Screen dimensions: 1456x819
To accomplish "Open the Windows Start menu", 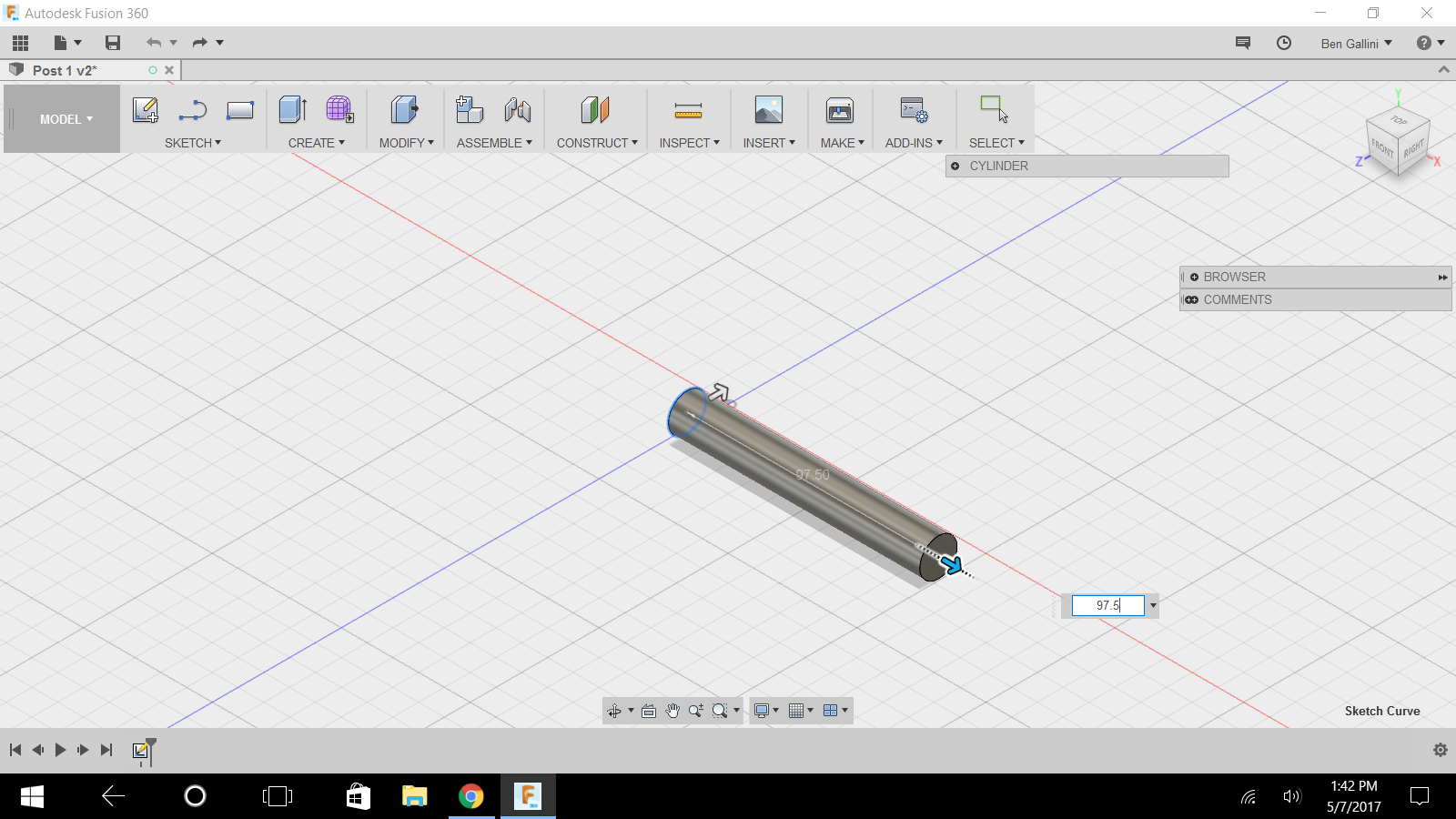I will tap(32, 797).
